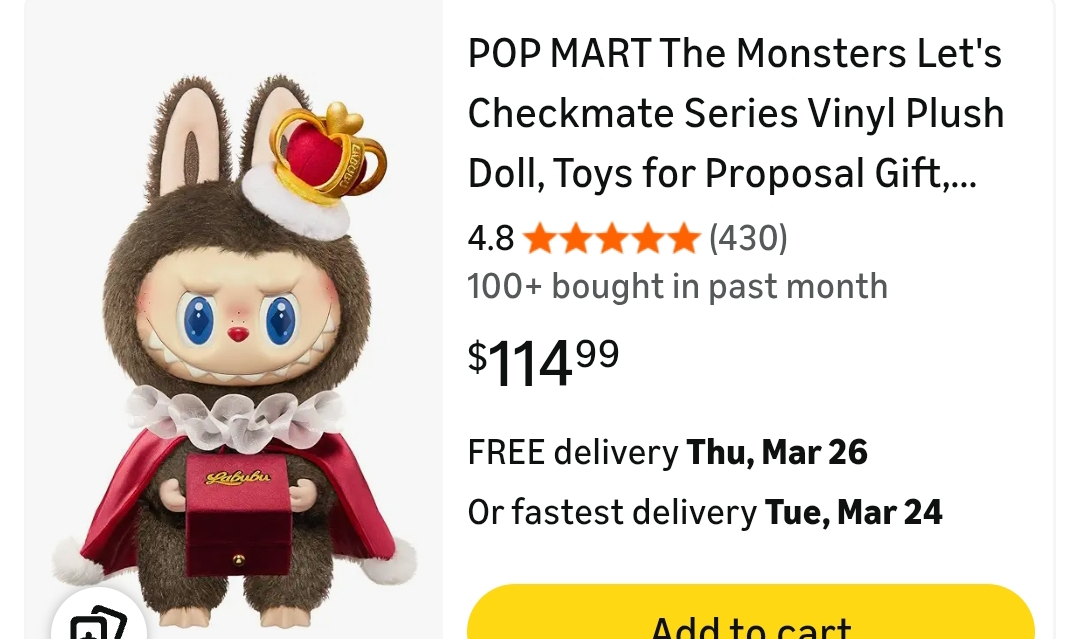1080x639 pixels.
Task: Click the image-stack icon under the product photo
Action: coord(98,622)
